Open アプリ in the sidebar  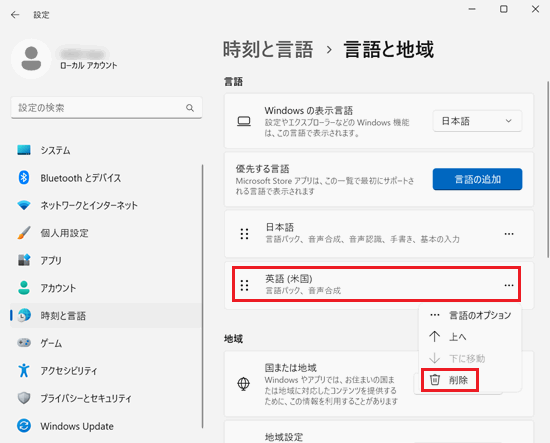tap(106, 260)
